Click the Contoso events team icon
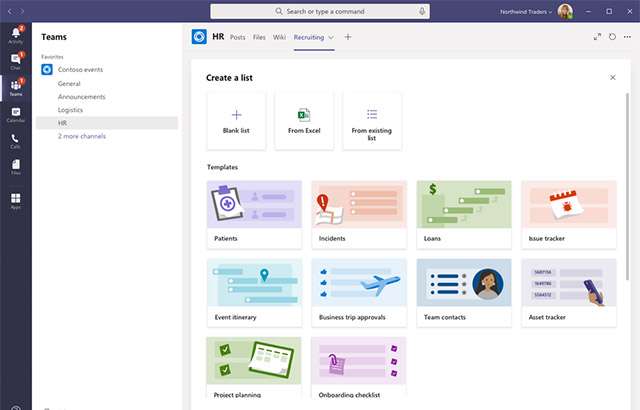 (x=47, y=69)
